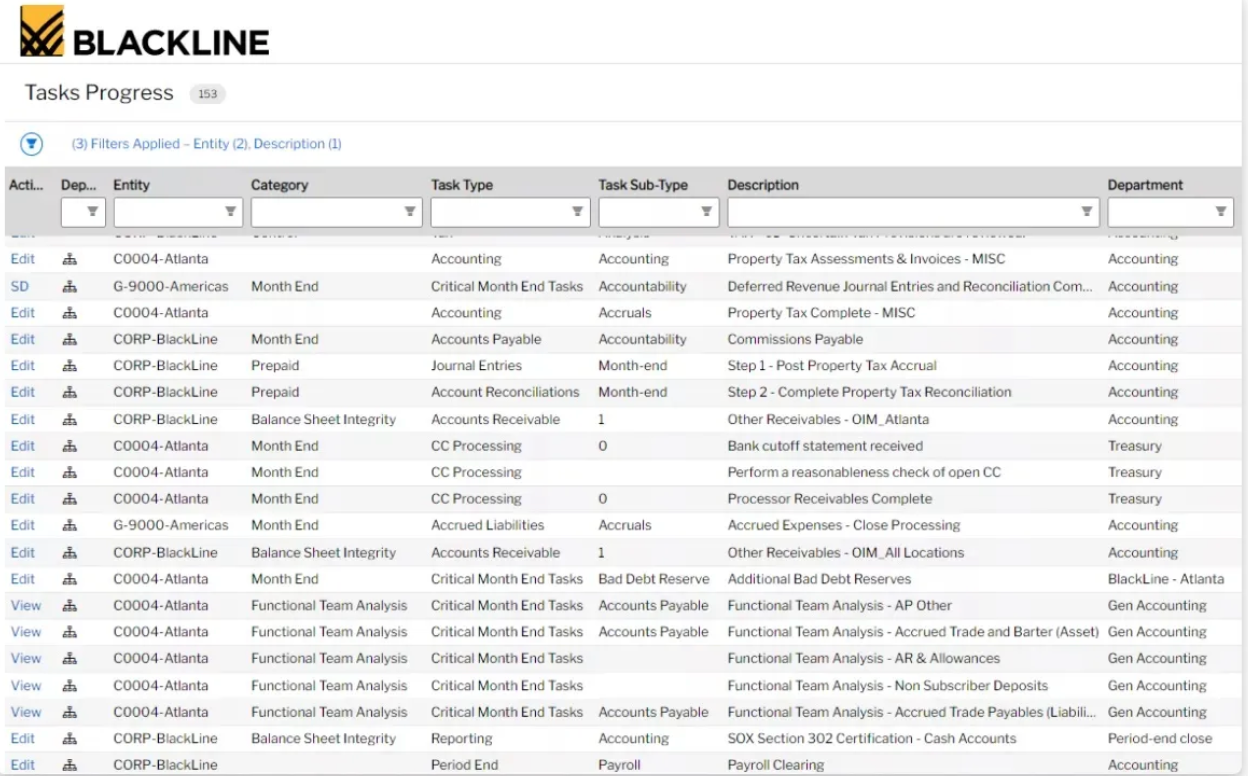This screenshot has height=776, width=1248.
Task: Select the 'Journal Entries' task type cell
Action: click(x=476, y=366)
